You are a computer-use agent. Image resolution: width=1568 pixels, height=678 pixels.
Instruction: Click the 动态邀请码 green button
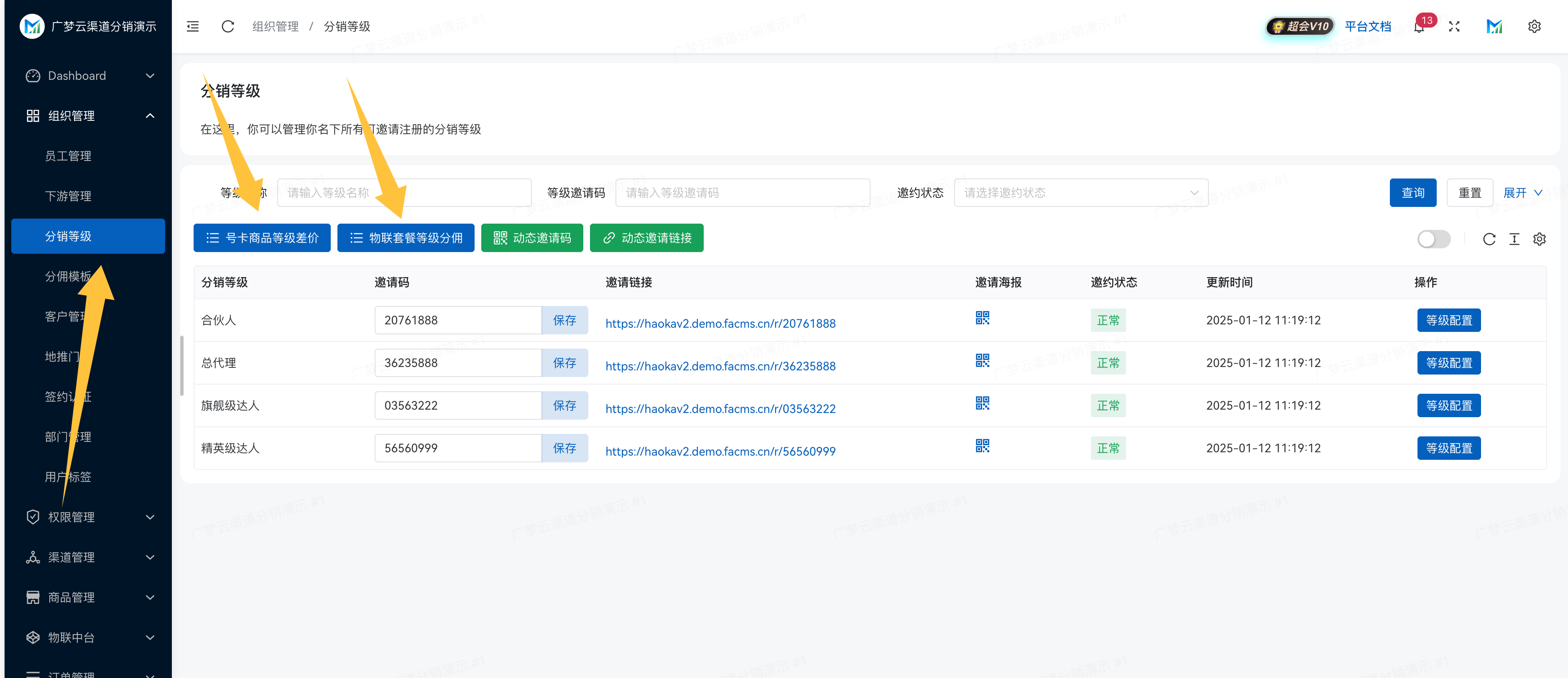531,238
